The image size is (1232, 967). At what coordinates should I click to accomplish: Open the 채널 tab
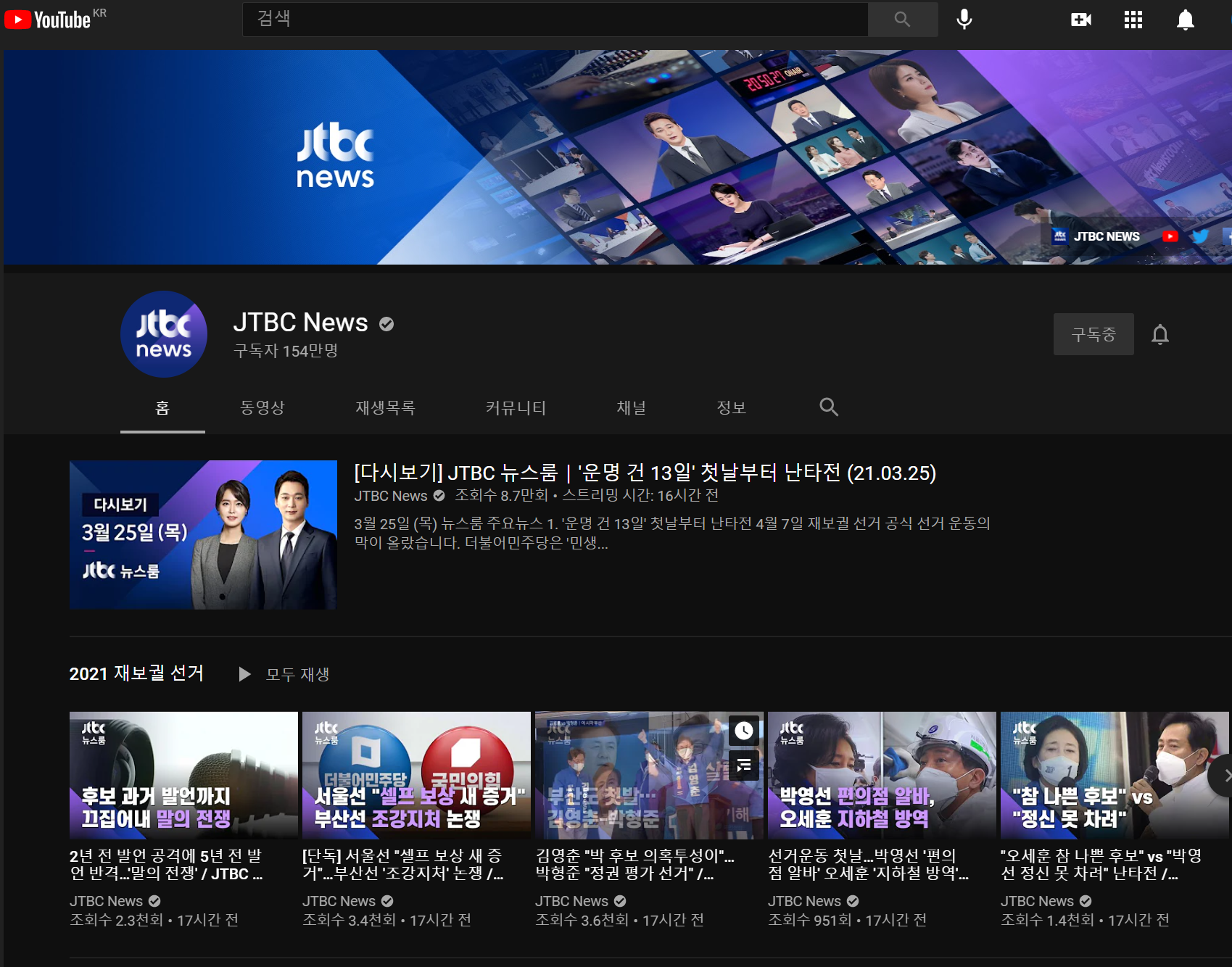point(631,408)
